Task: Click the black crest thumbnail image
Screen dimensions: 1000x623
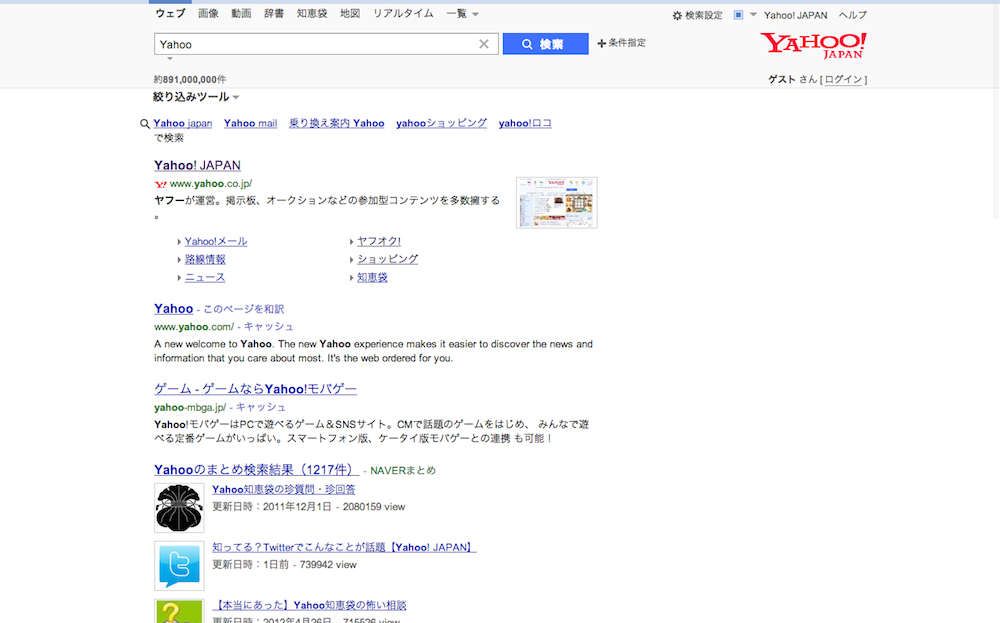Action: point(179,507)
